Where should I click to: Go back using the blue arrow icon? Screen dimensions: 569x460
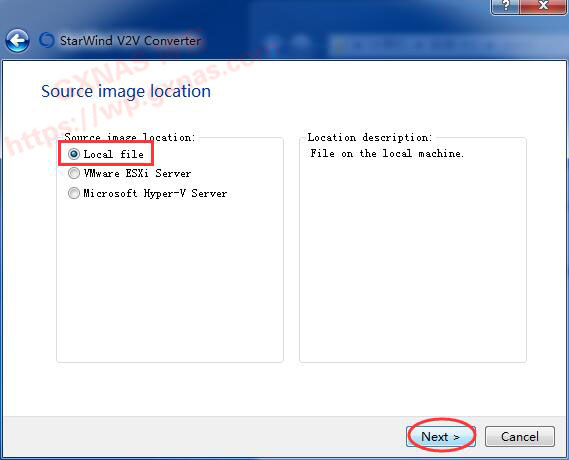17,40
